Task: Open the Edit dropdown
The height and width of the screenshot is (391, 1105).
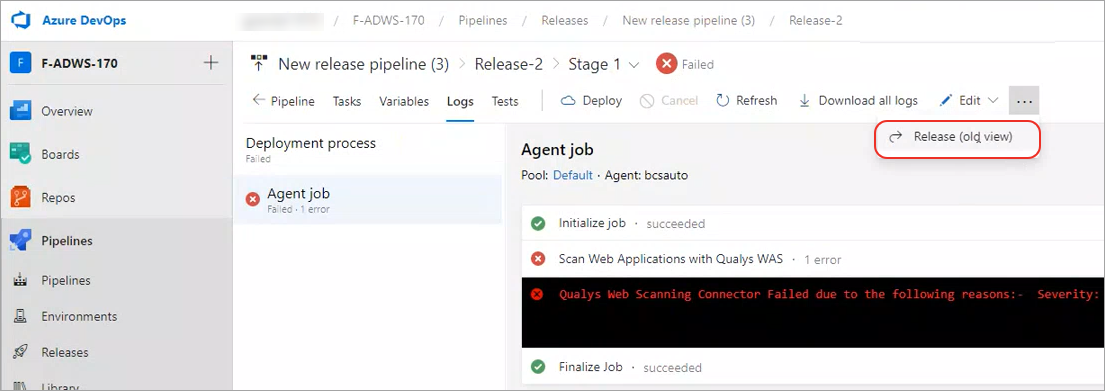Action: pyautogui.click(x=969, y=101)
